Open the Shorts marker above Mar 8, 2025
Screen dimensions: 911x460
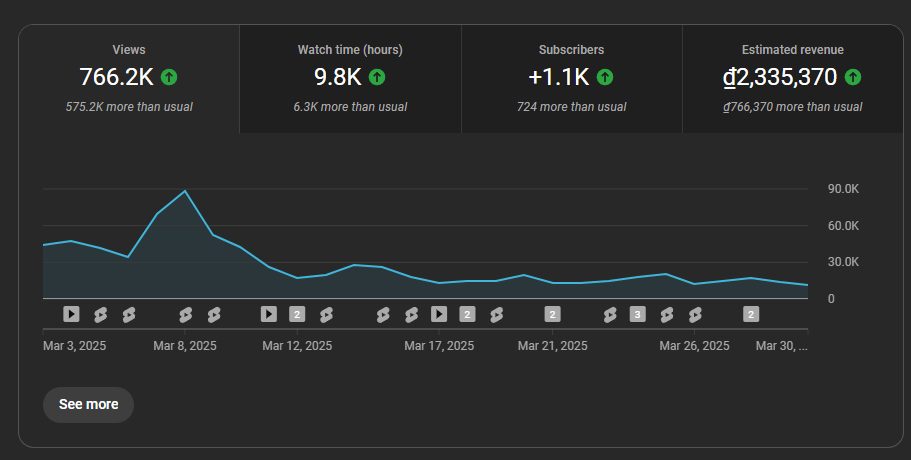[x=185, y=315]
